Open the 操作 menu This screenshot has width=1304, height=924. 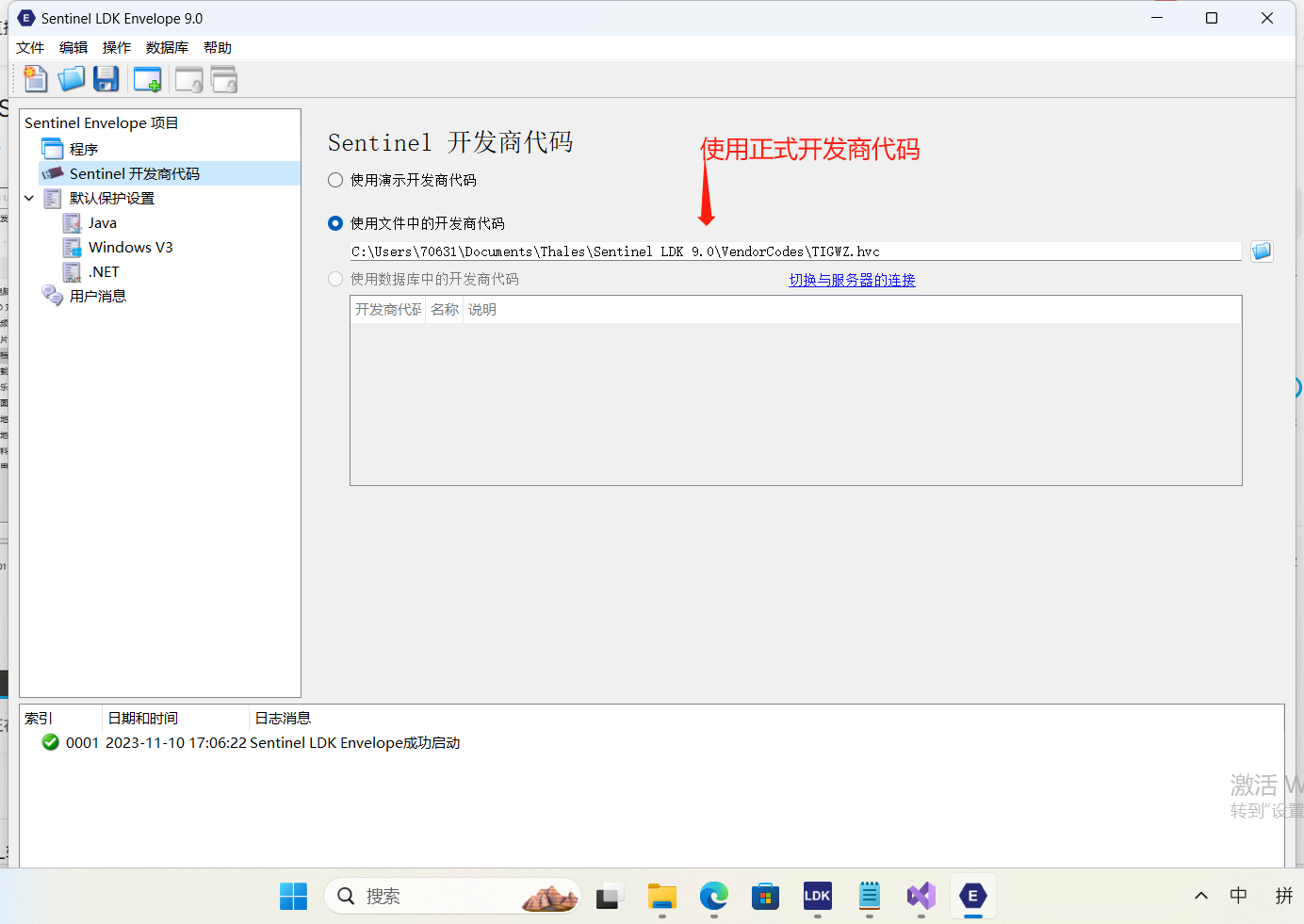[x=117, y=47]
